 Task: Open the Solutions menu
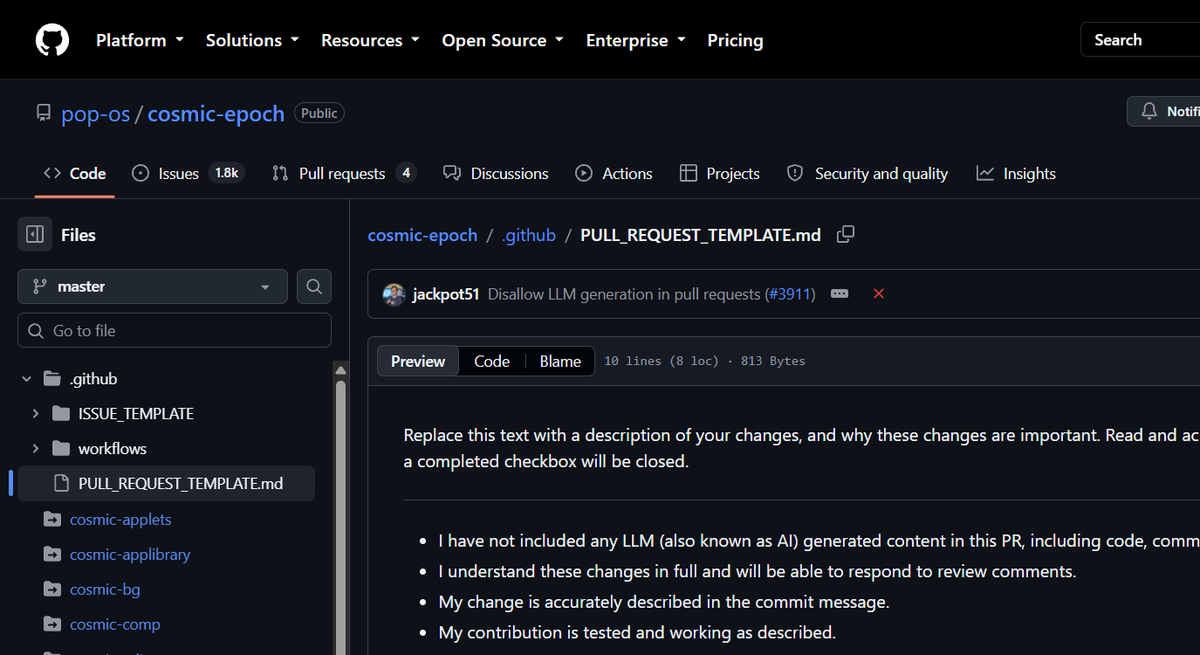[253, 40]
